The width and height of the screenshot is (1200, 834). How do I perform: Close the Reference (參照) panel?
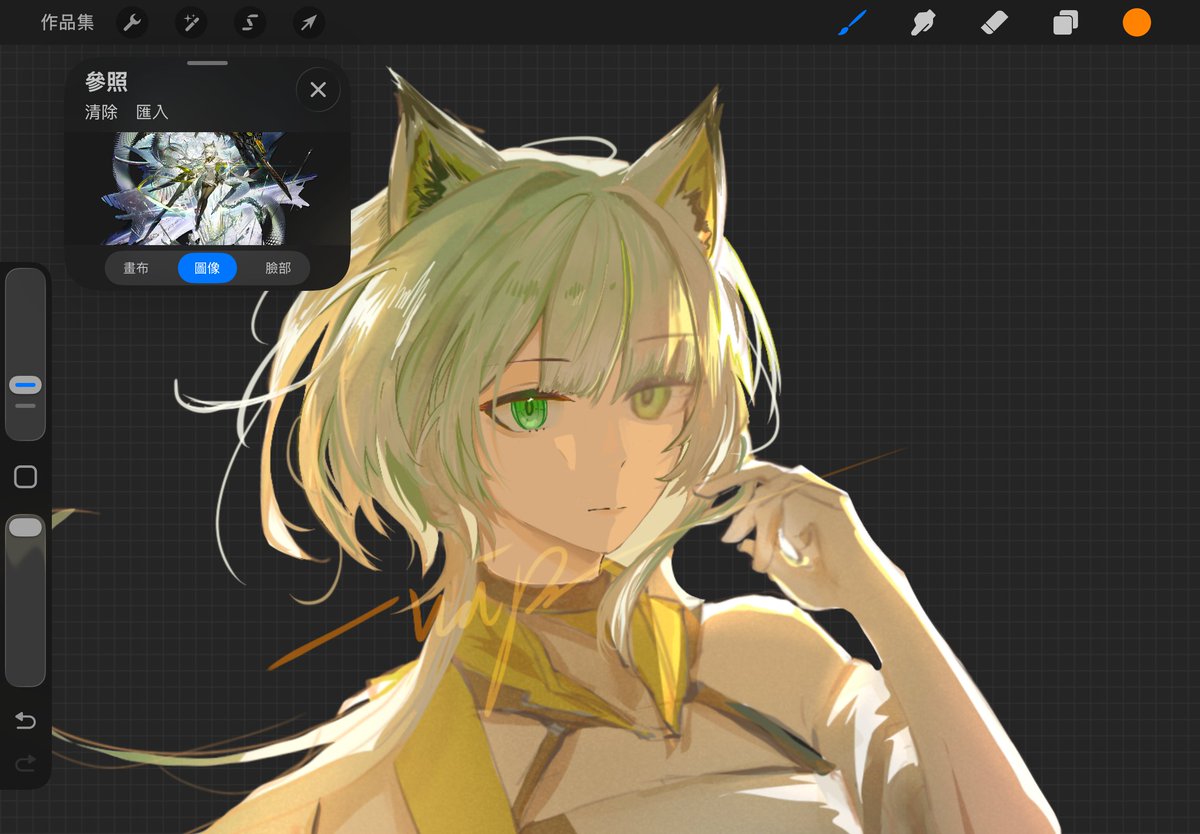(x=318, y=90)
